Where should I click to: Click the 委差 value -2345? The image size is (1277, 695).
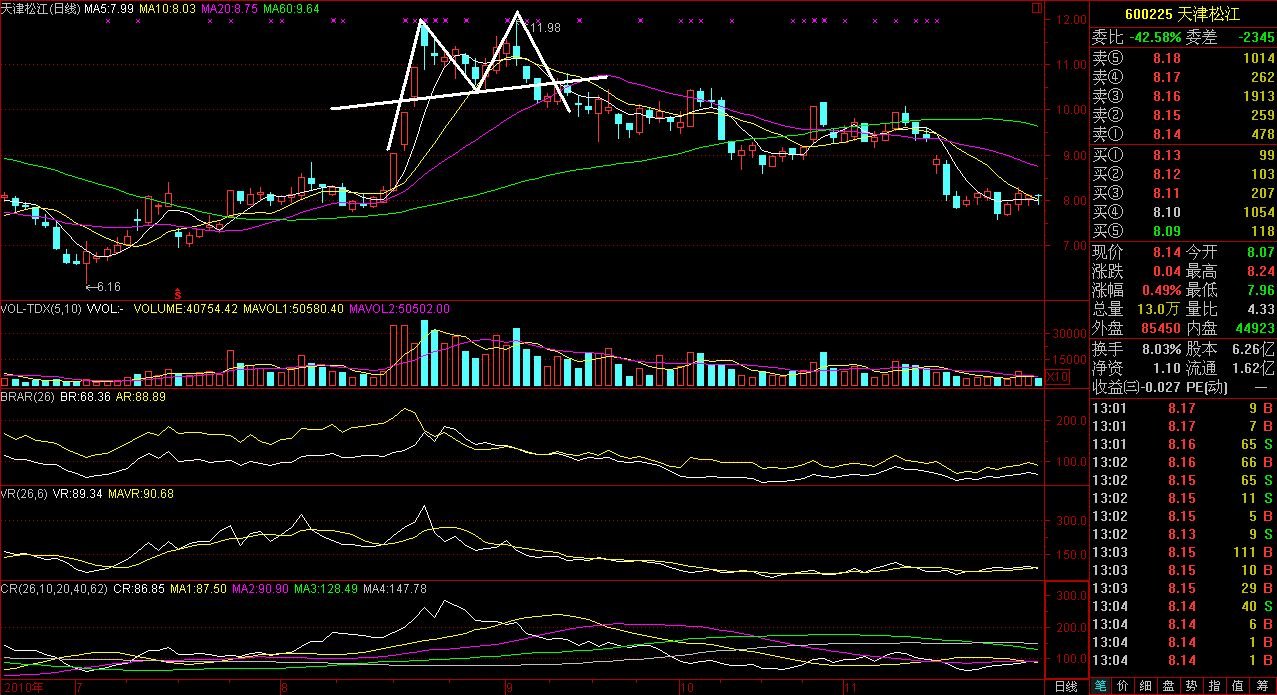(x=1256, y=37)
